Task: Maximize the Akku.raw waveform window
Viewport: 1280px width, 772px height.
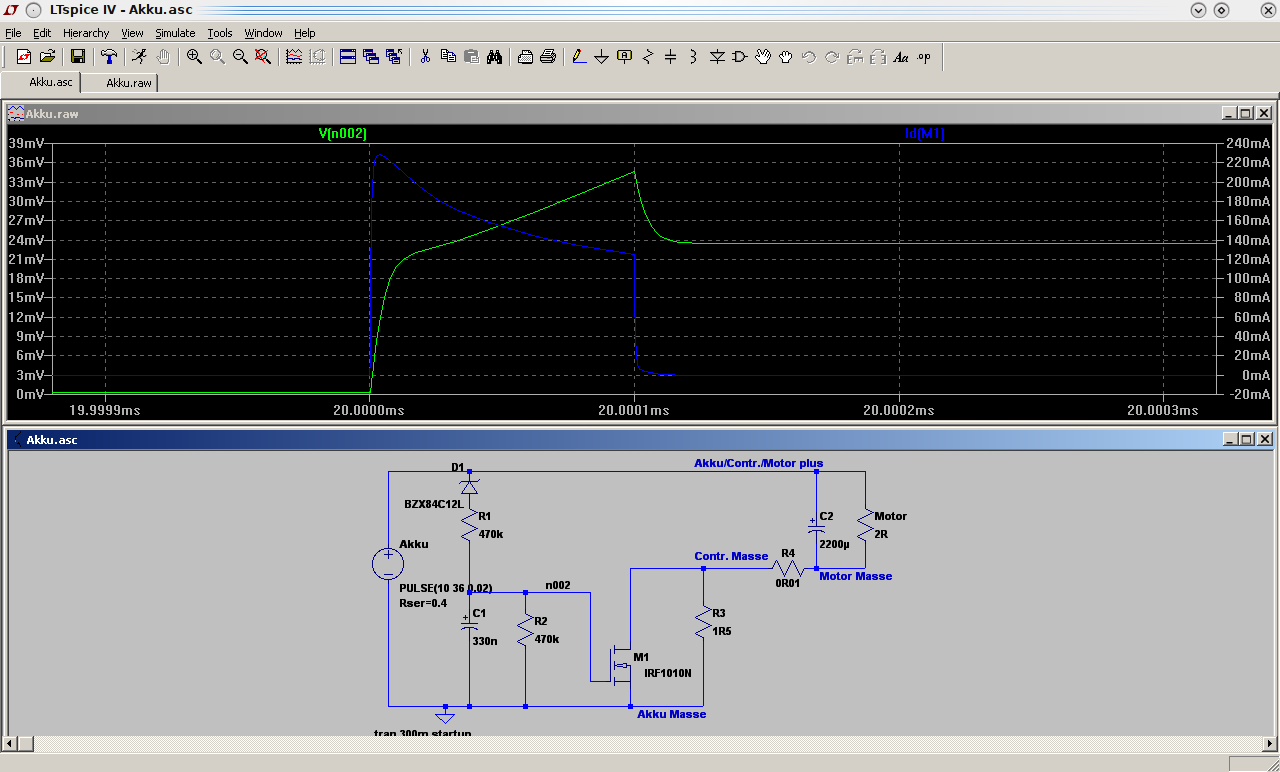Action: [x=1247, y=113]
